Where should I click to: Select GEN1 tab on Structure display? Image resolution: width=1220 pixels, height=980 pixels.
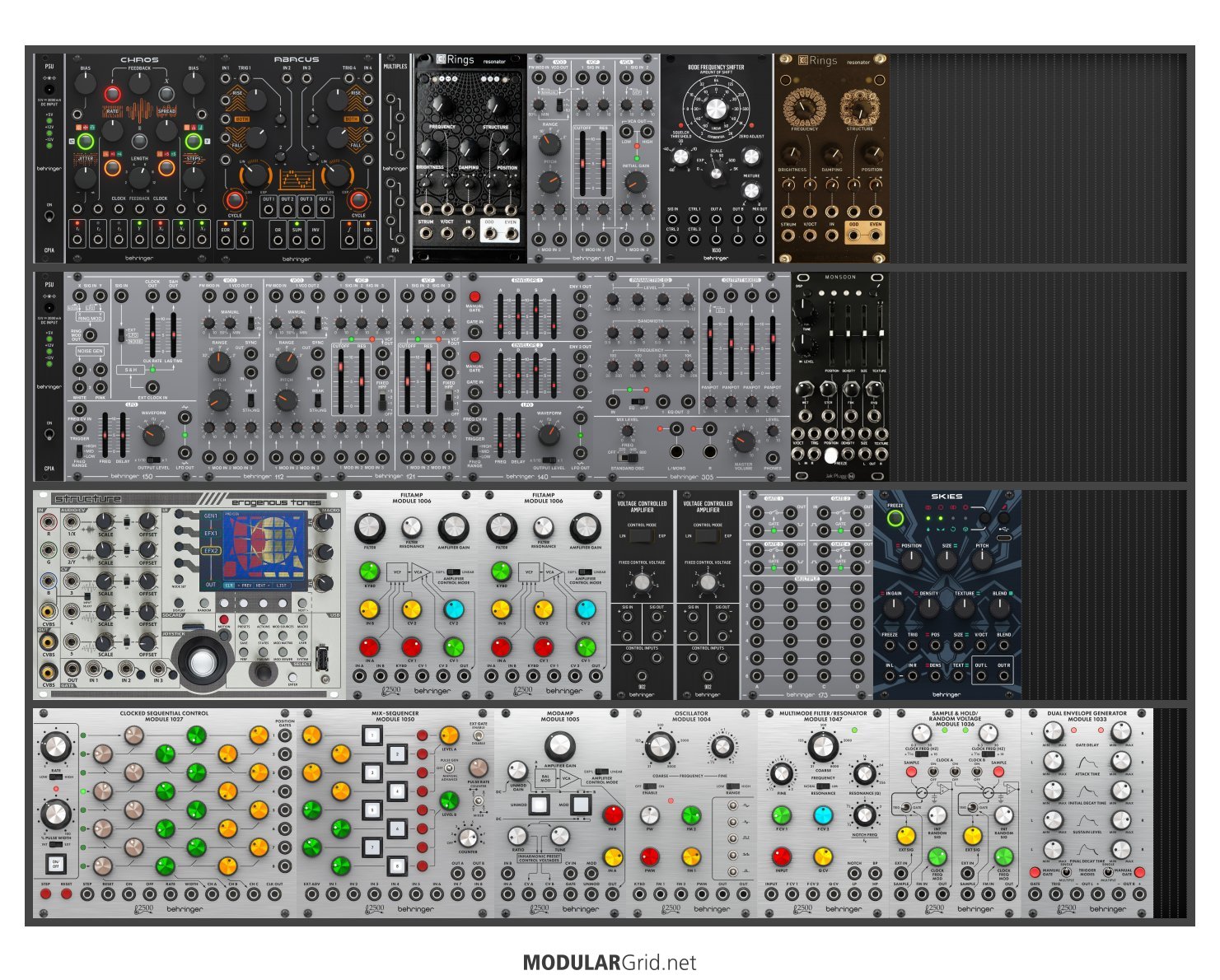211,516
